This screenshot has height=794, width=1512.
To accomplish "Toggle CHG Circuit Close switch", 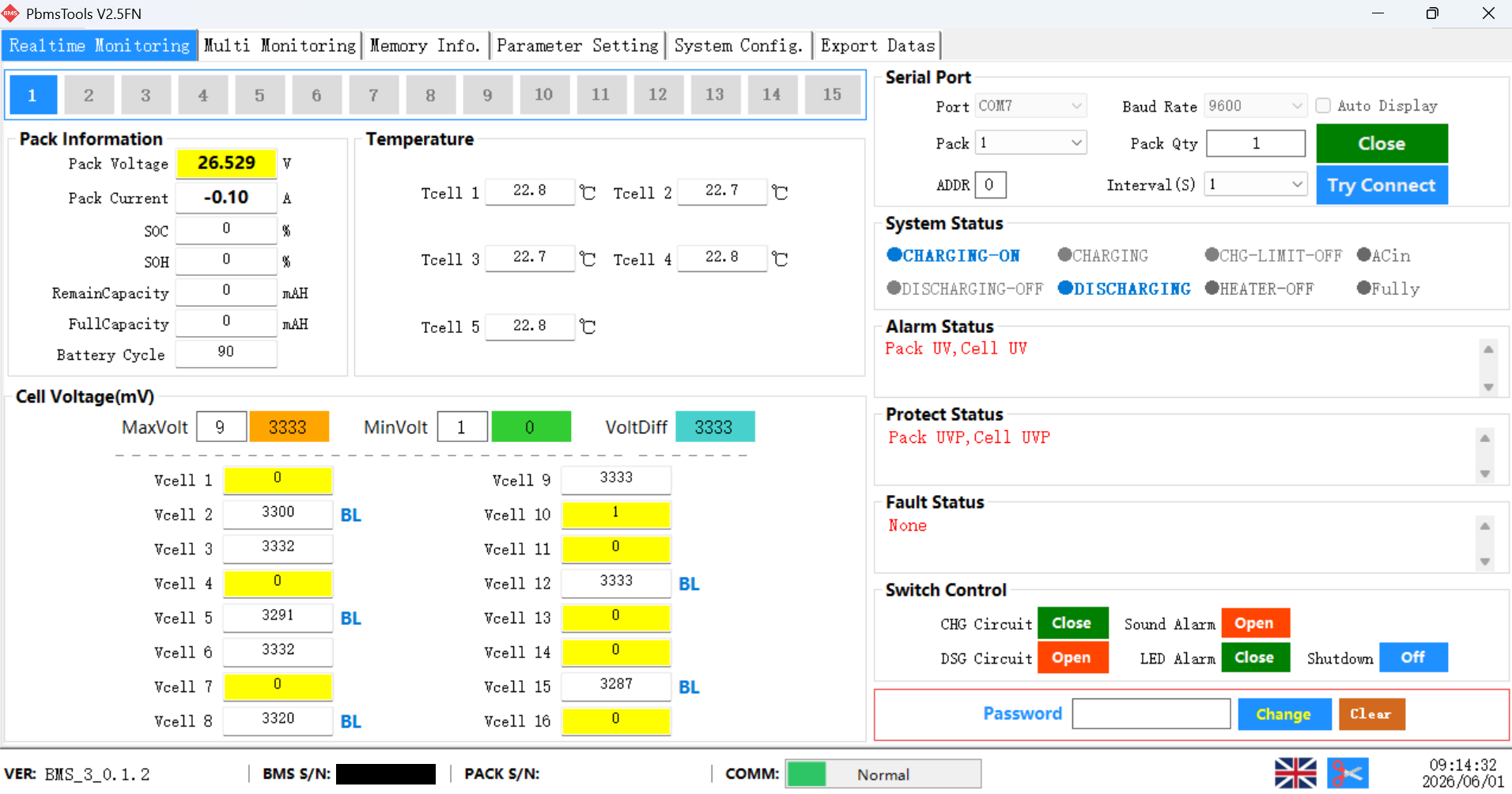I will (1072, 623).
